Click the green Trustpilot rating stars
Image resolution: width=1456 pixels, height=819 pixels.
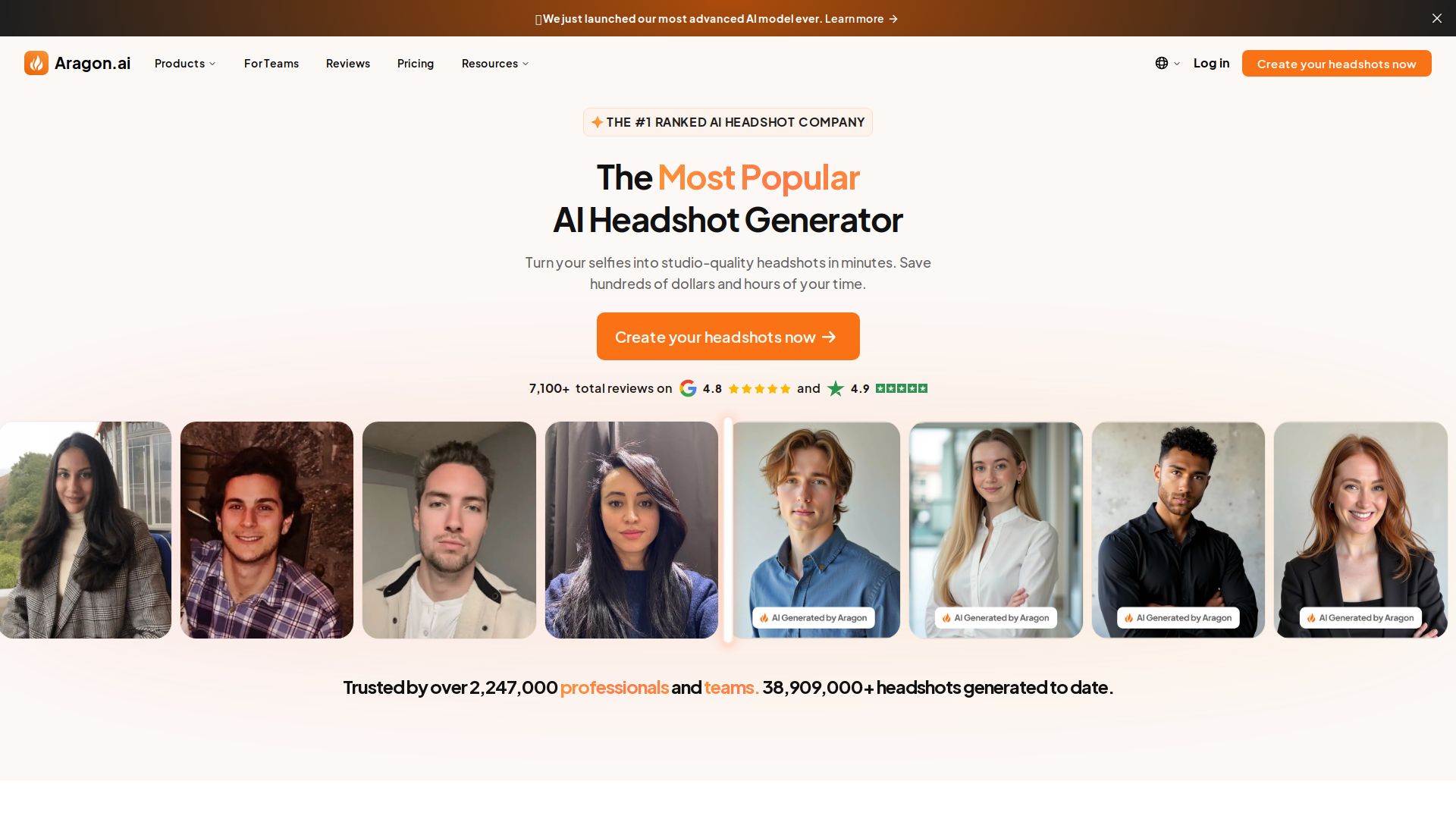tap(902, 388)
